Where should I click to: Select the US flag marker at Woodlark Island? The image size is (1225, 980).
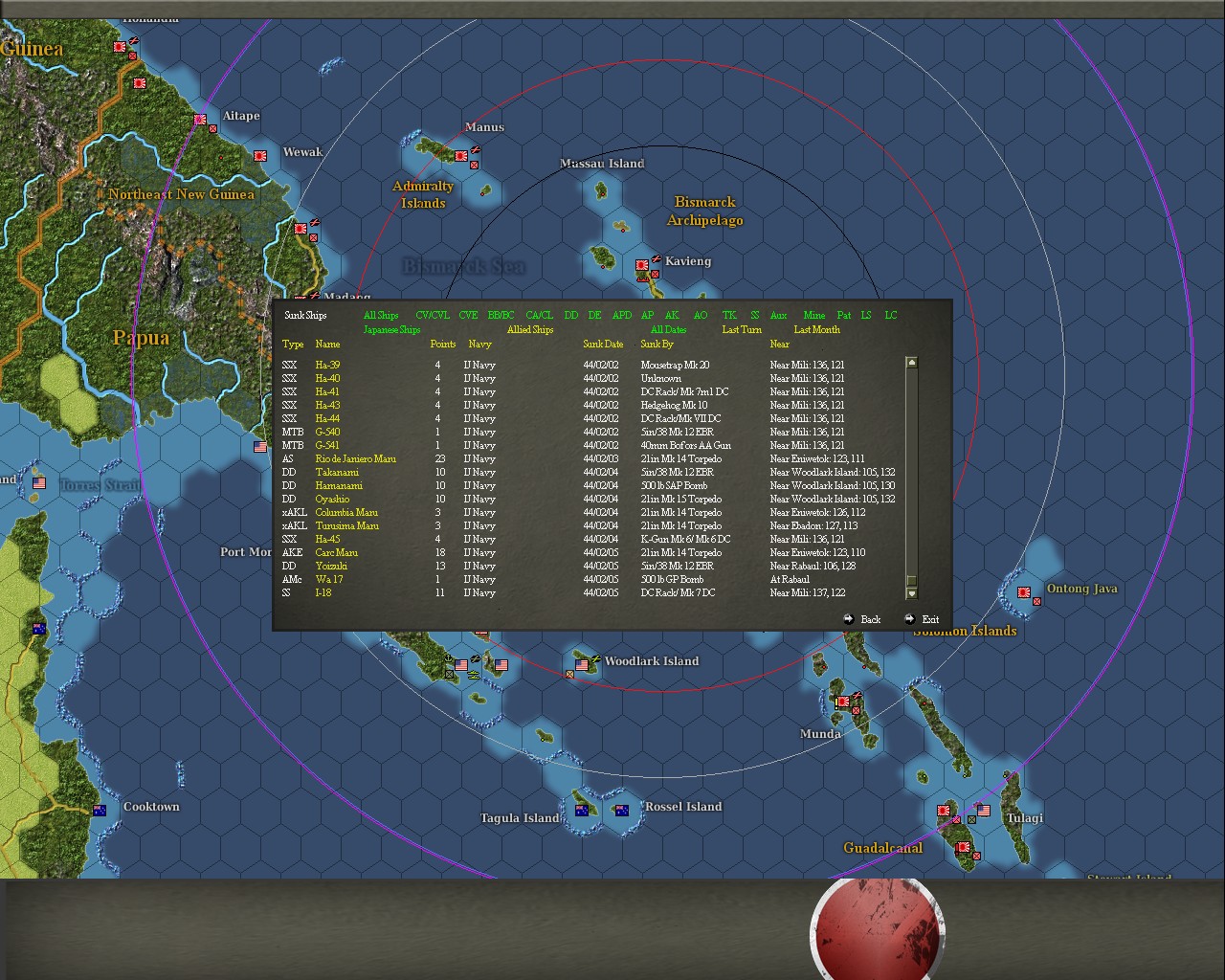(x=582, y=664)
